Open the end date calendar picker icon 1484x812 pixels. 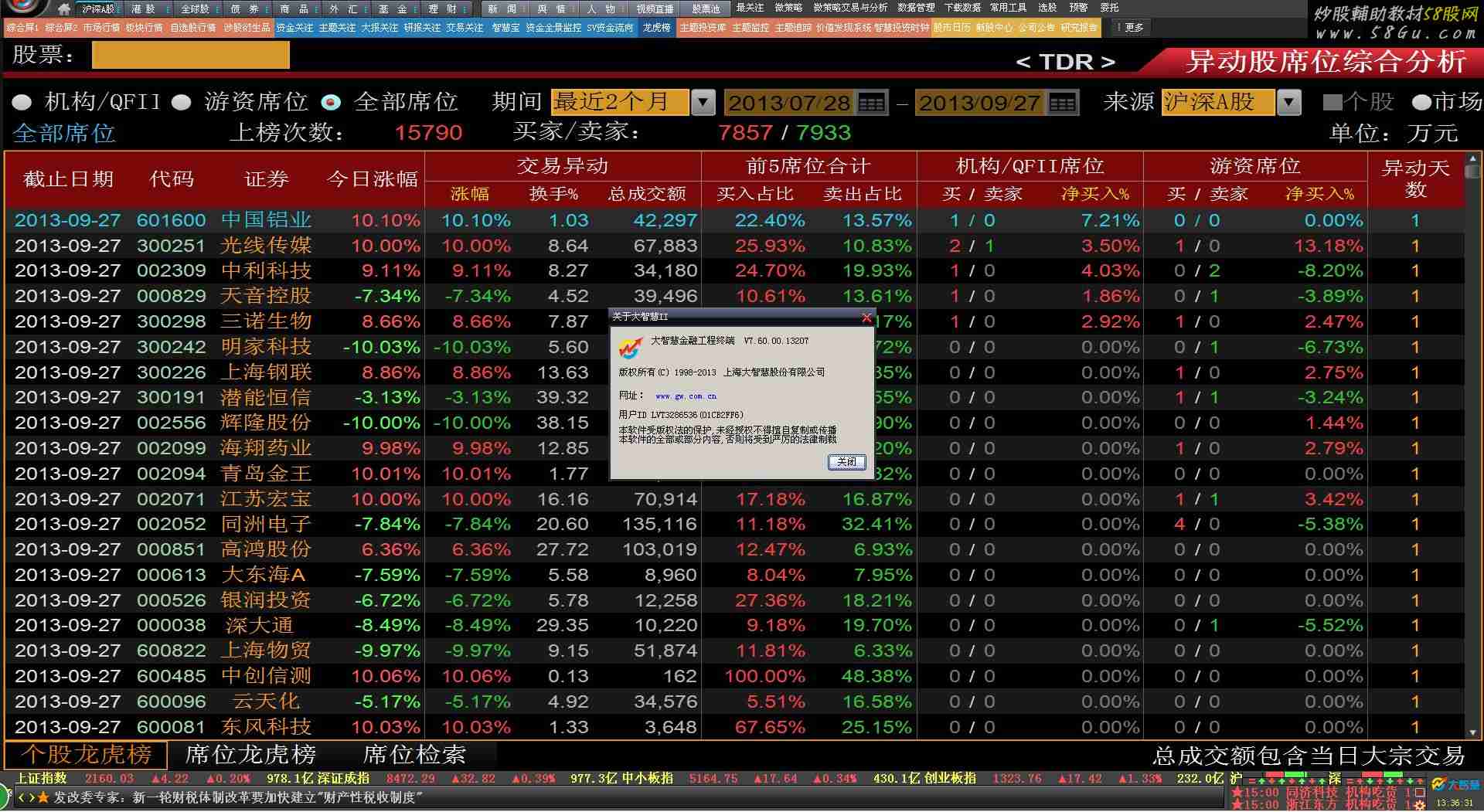(1062, 103)
